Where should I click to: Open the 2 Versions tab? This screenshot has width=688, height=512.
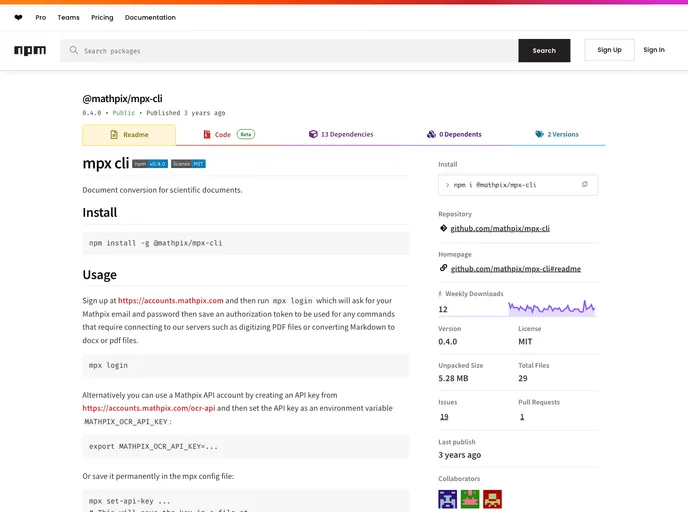(x=557, y=134)
